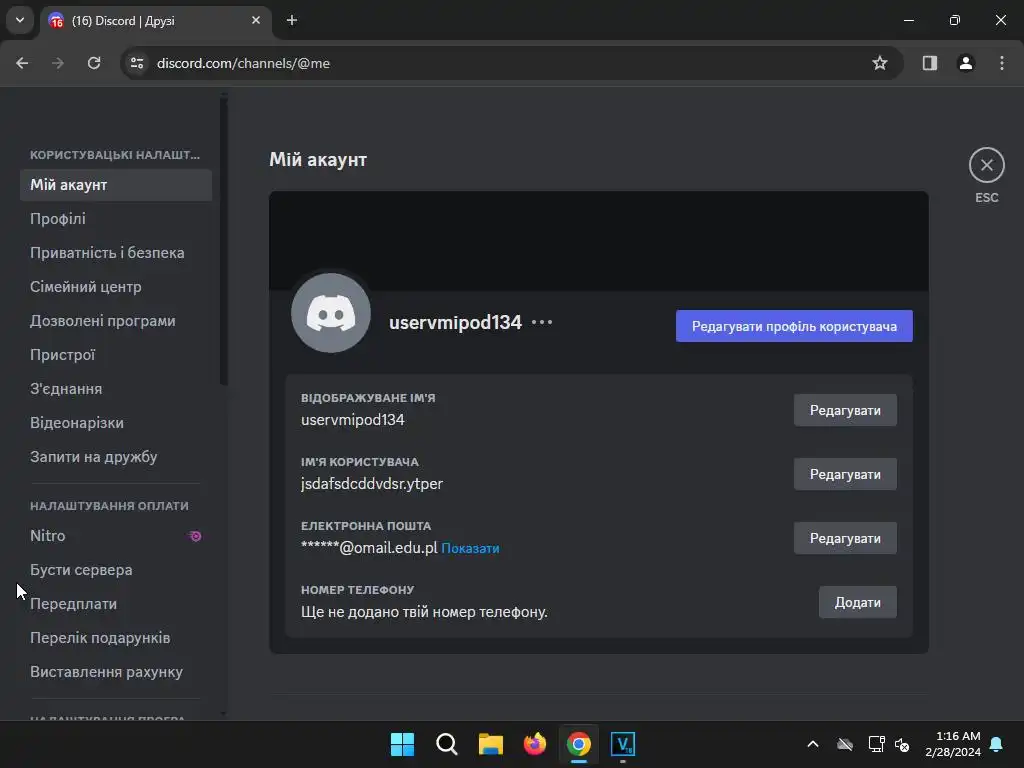Screen dimensions: 1024x768
Task: Open Бусти сервера section
Action: [116, 569]
